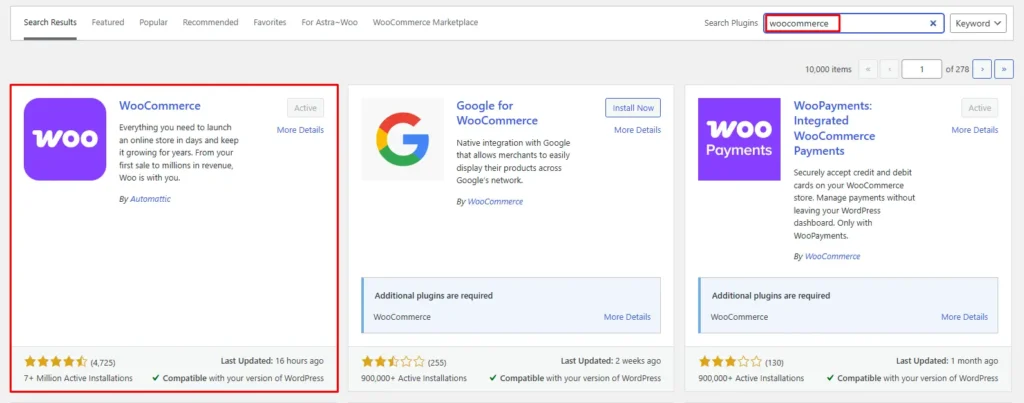Open the Recommended plugins tab
The width and height of the screenshot is (1024, 403).
point(210,22)
